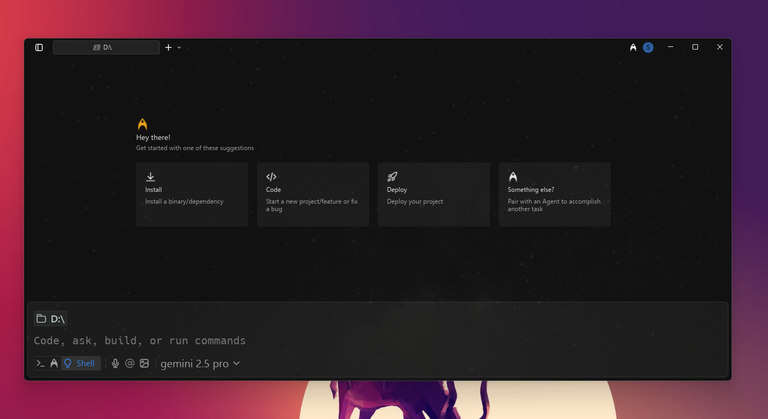The width and height of the screenshot is (768, 419).
Task: Toggle the Shell auto-detection button
Action: [80, 364]
